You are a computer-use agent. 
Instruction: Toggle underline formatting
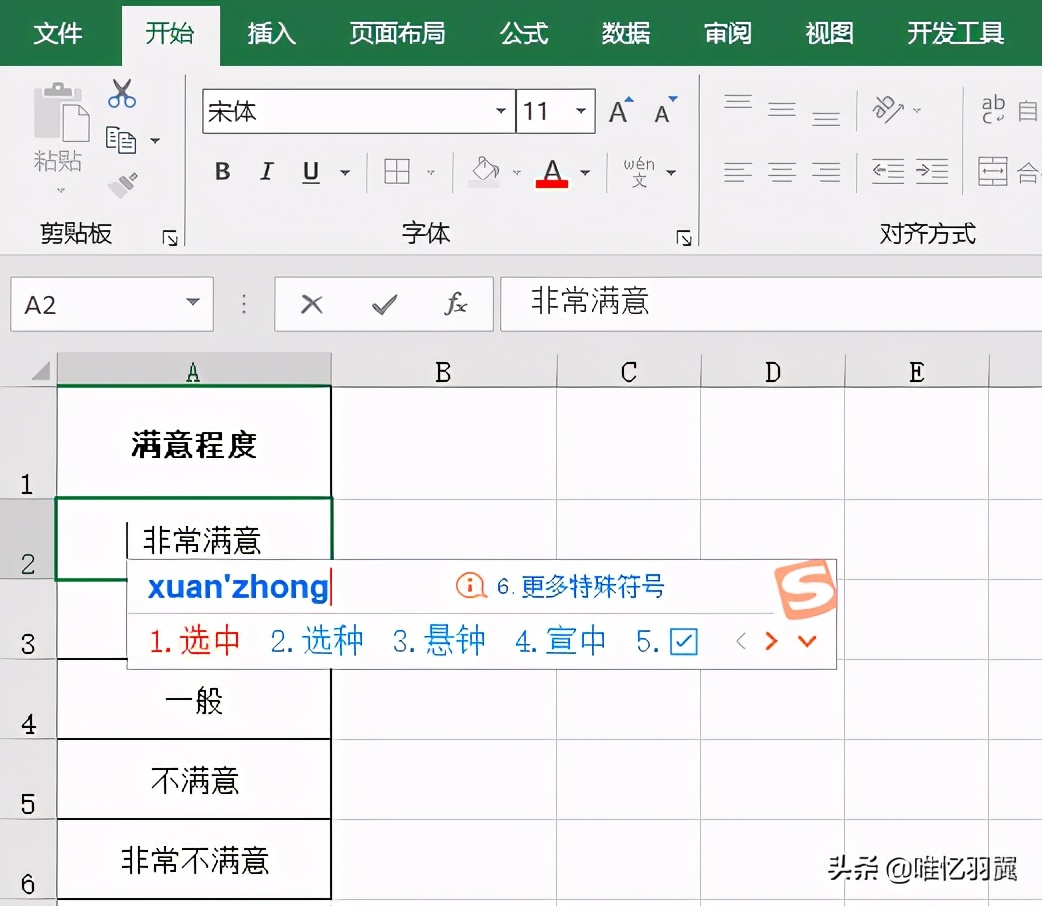click(x=310, y=171)
